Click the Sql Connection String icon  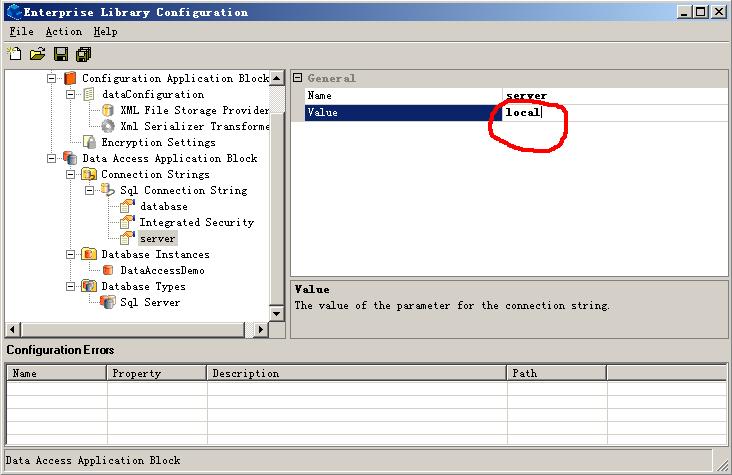point(107,190)
